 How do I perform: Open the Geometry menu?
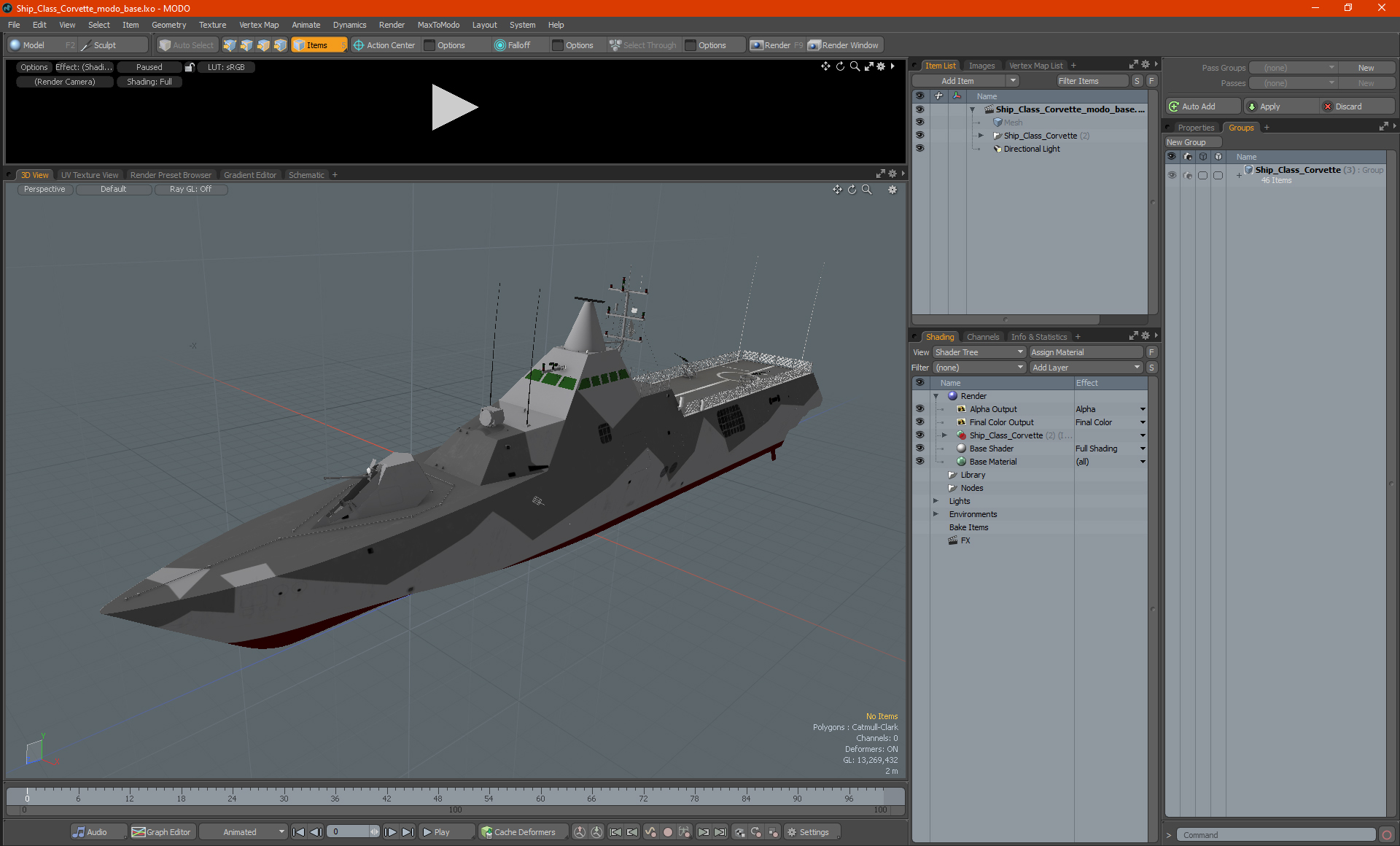click(168, 25)
